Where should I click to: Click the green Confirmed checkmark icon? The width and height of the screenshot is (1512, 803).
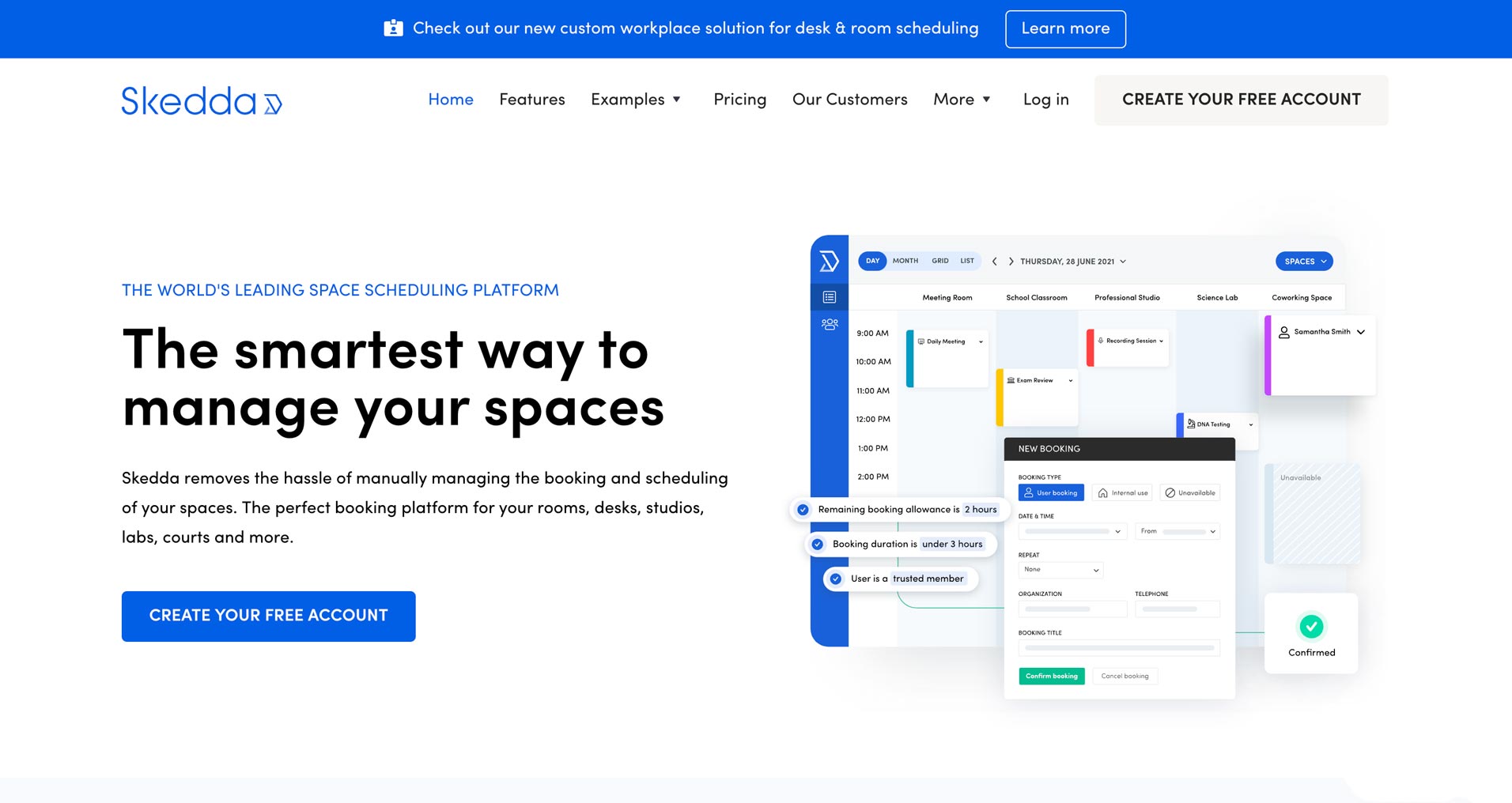click(1311, 627)
